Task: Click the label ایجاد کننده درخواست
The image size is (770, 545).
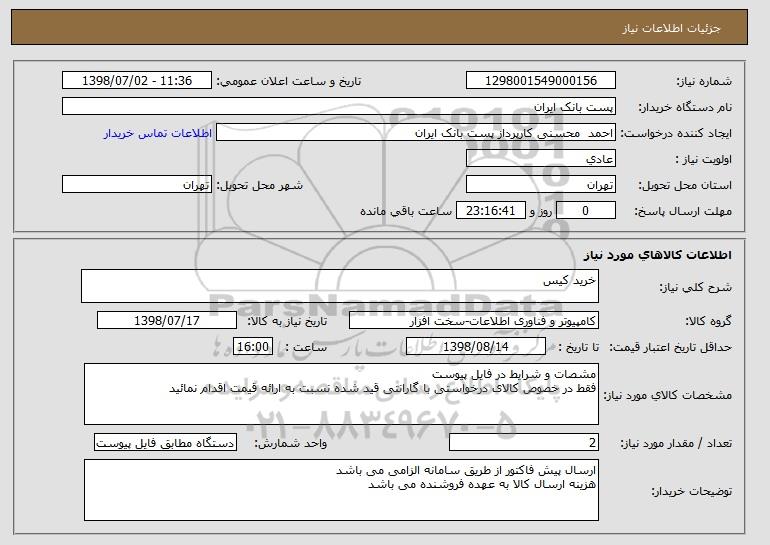Action: [x=676, y=133]
